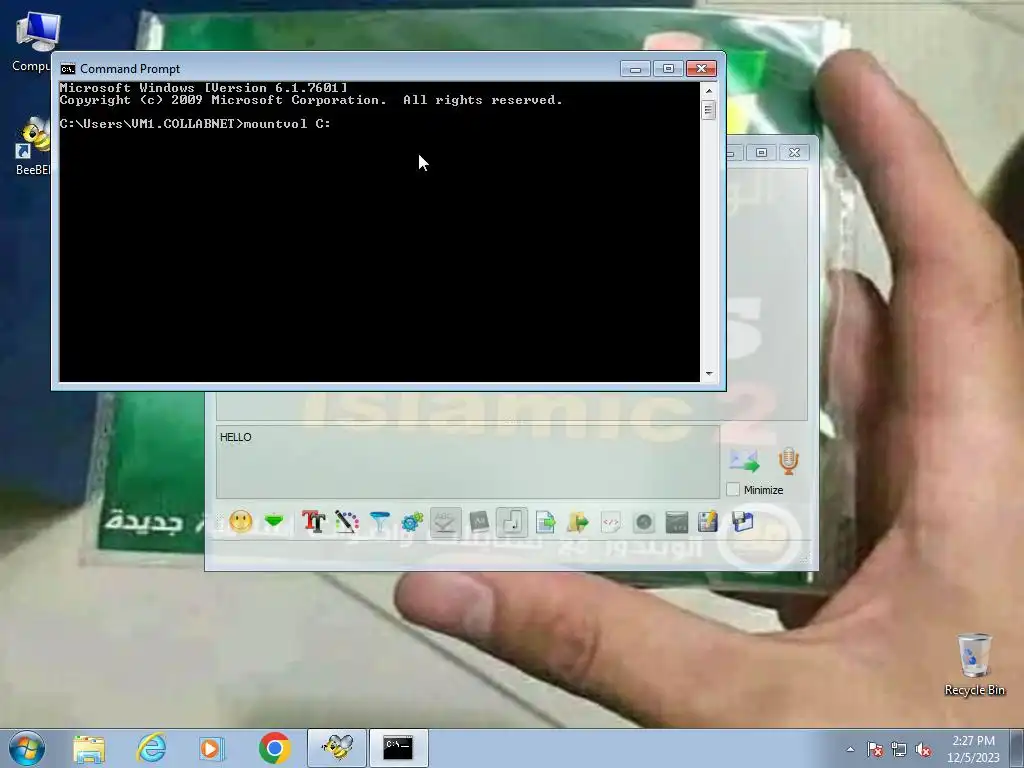The image size is (1024, 768).
Task: Click into the HELLO message input box
Action: click(468, 462)
